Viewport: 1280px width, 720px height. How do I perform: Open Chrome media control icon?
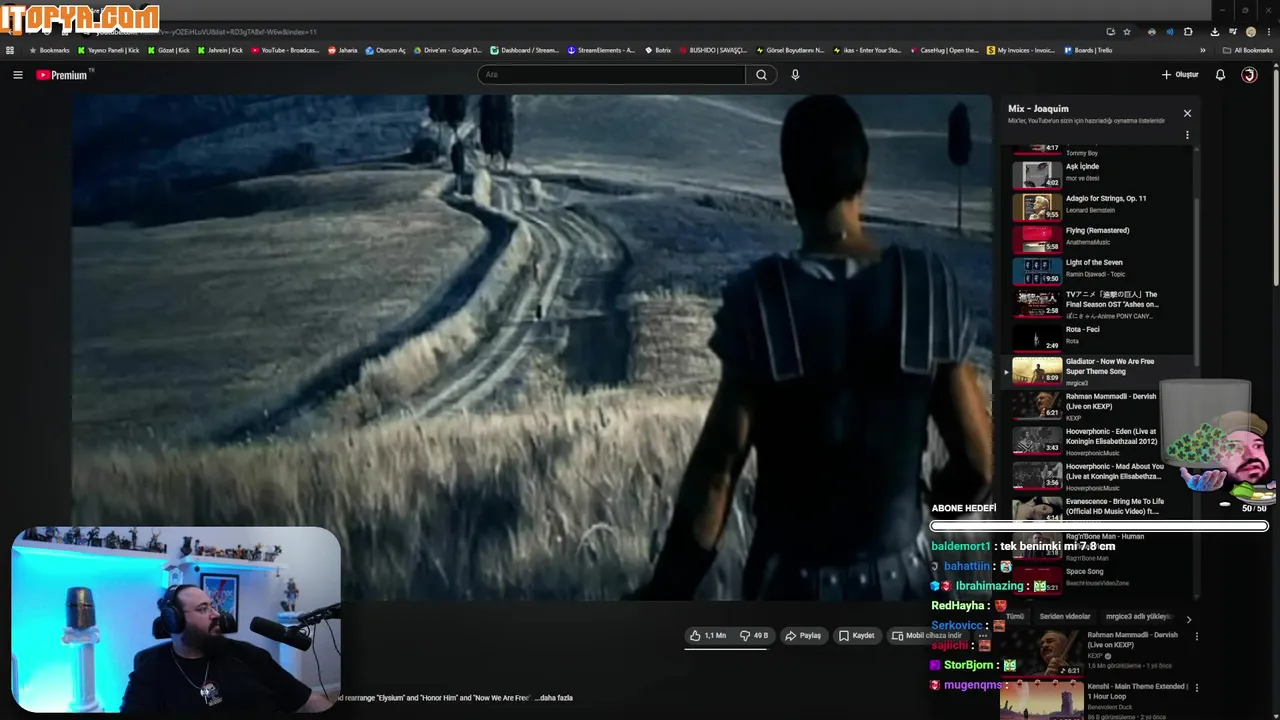click(x=1232, y=32)
